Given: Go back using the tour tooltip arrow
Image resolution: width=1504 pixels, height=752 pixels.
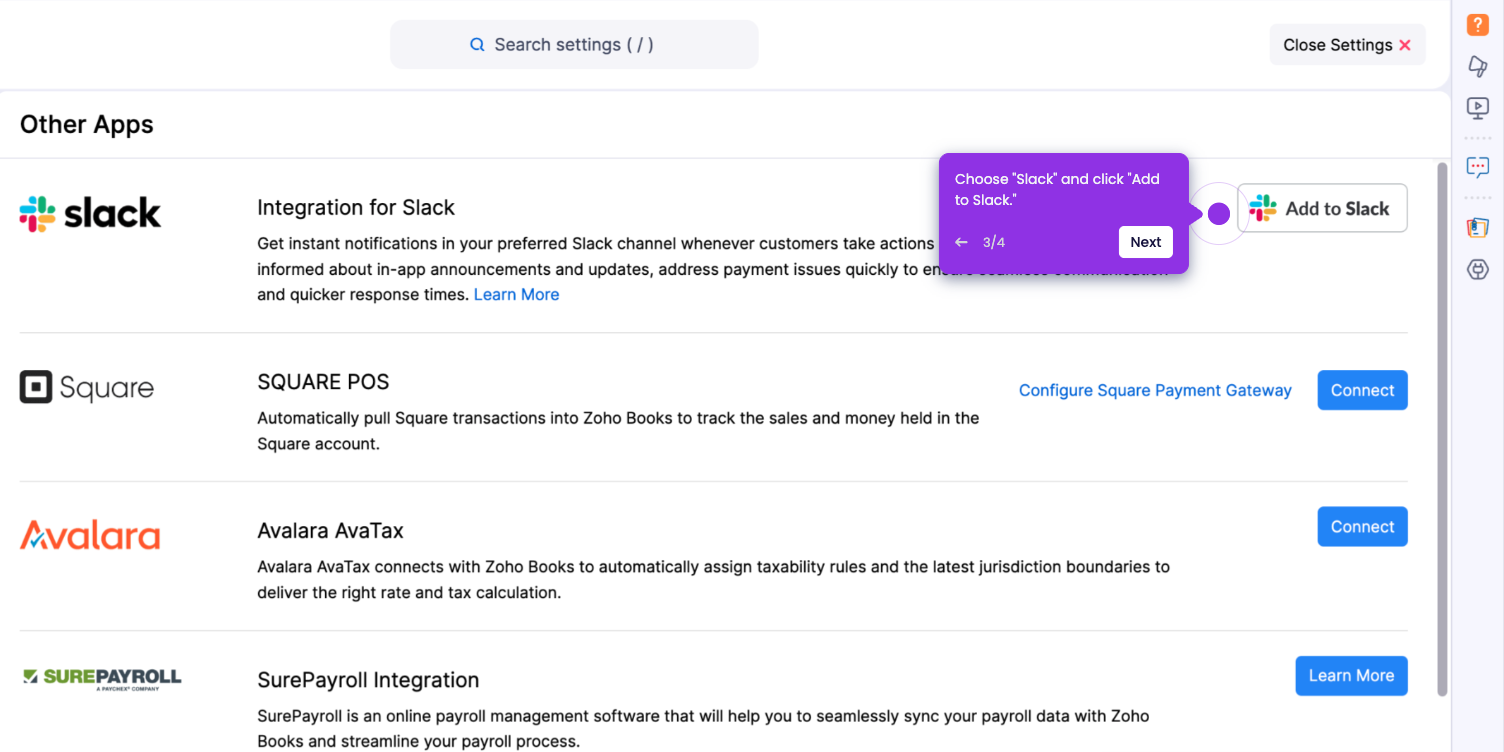Looking at the screenshot, I should (962, 242).
